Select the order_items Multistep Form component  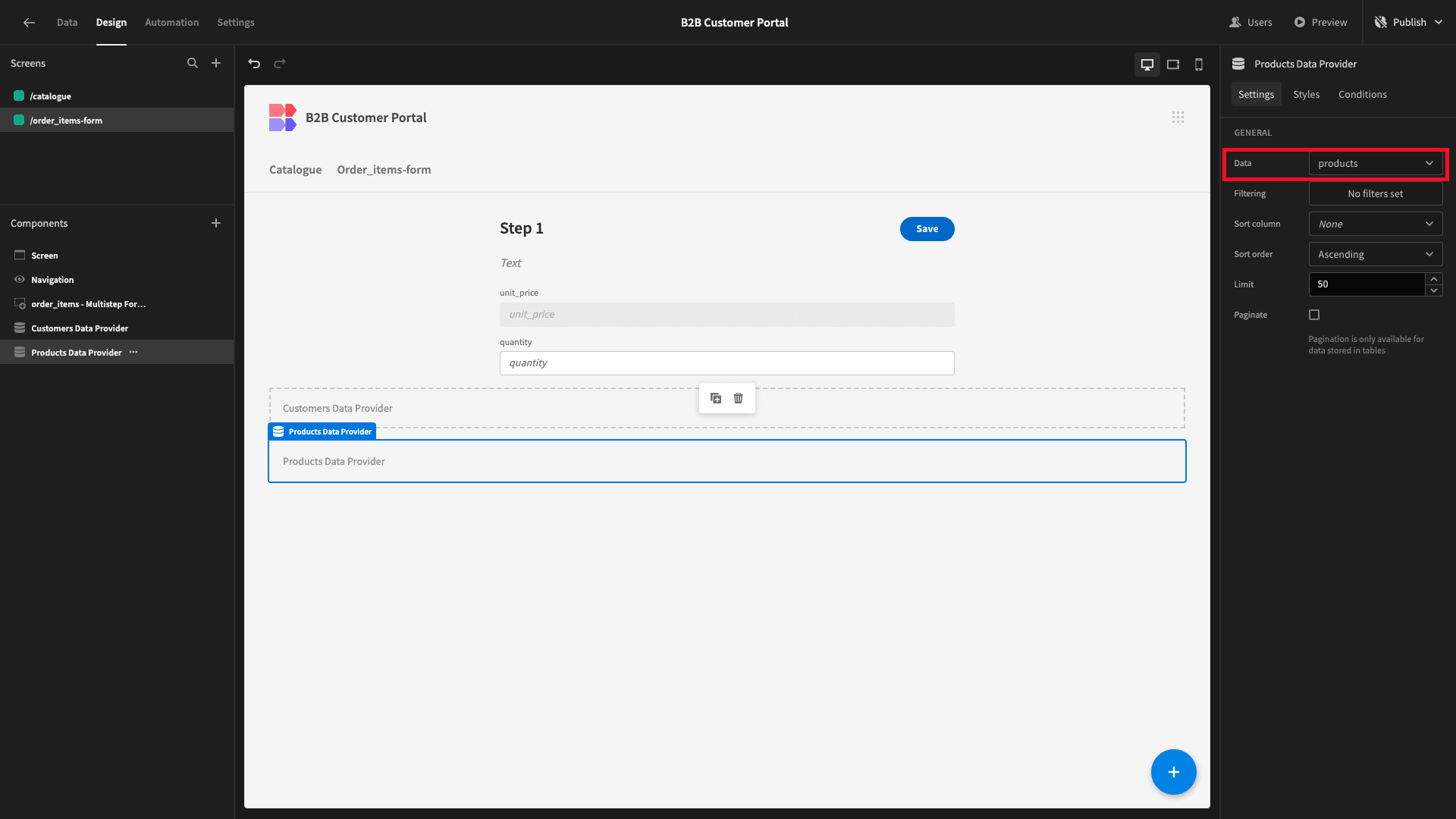(117, 304)
